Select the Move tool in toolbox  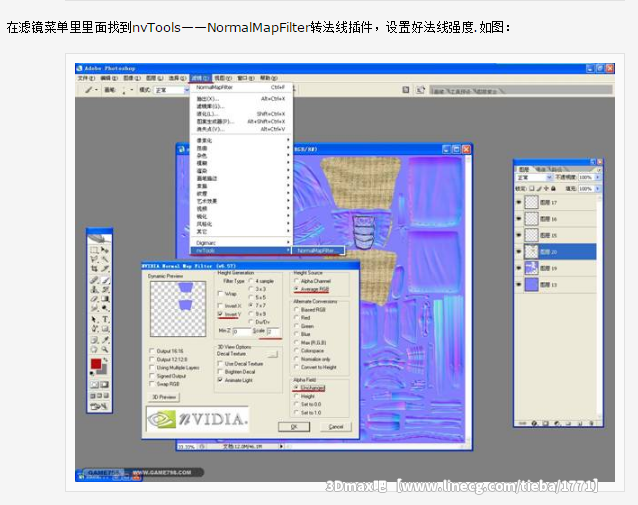pyautogui.click(x=105, y=250)
